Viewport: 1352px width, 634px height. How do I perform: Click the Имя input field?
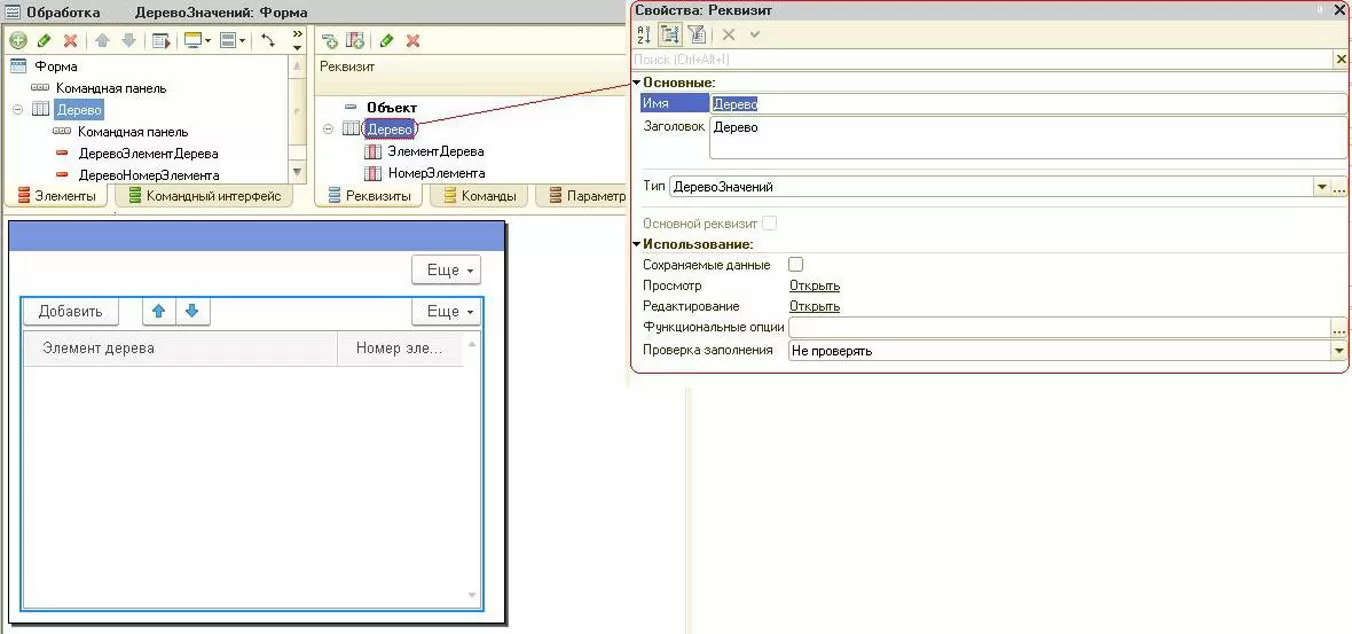coord(1028,103)
